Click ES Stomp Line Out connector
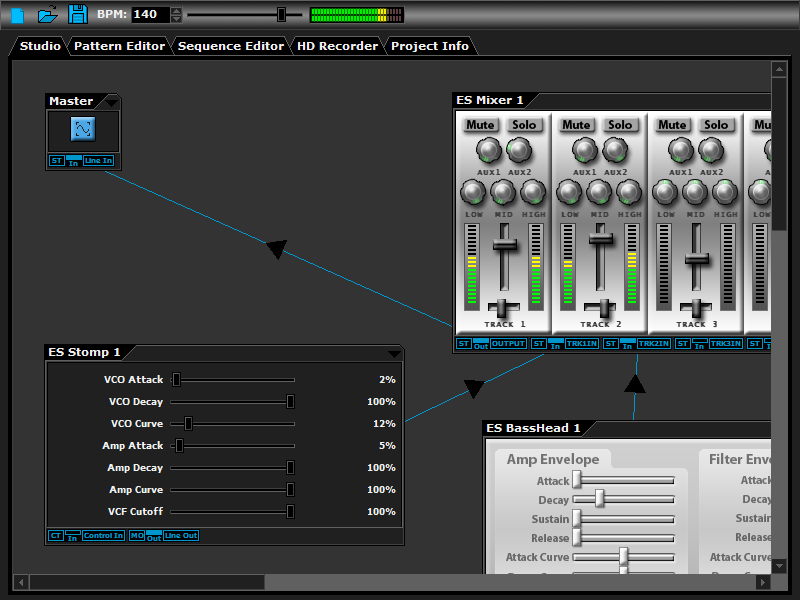This screenshot has height=600, width=800. pos(181,536)
